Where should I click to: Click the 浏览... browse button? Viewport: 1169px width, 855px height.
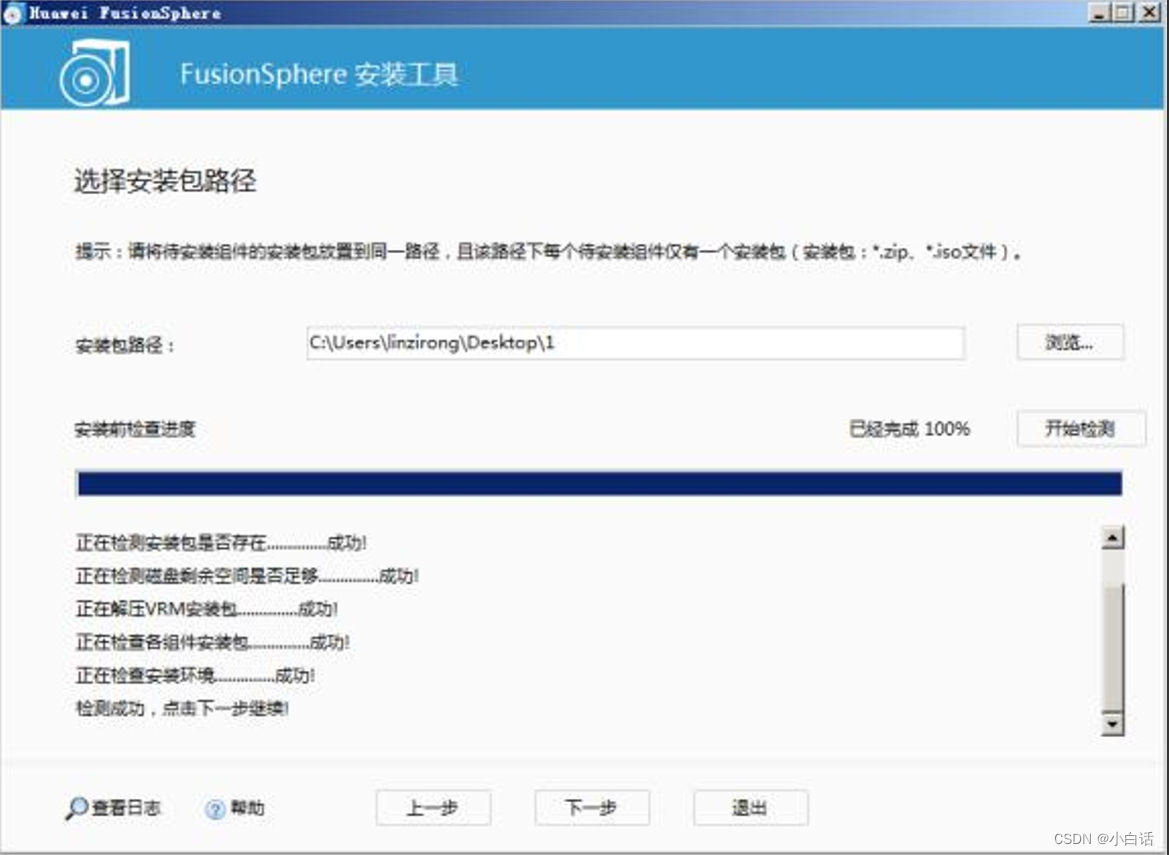[1070, 342]
